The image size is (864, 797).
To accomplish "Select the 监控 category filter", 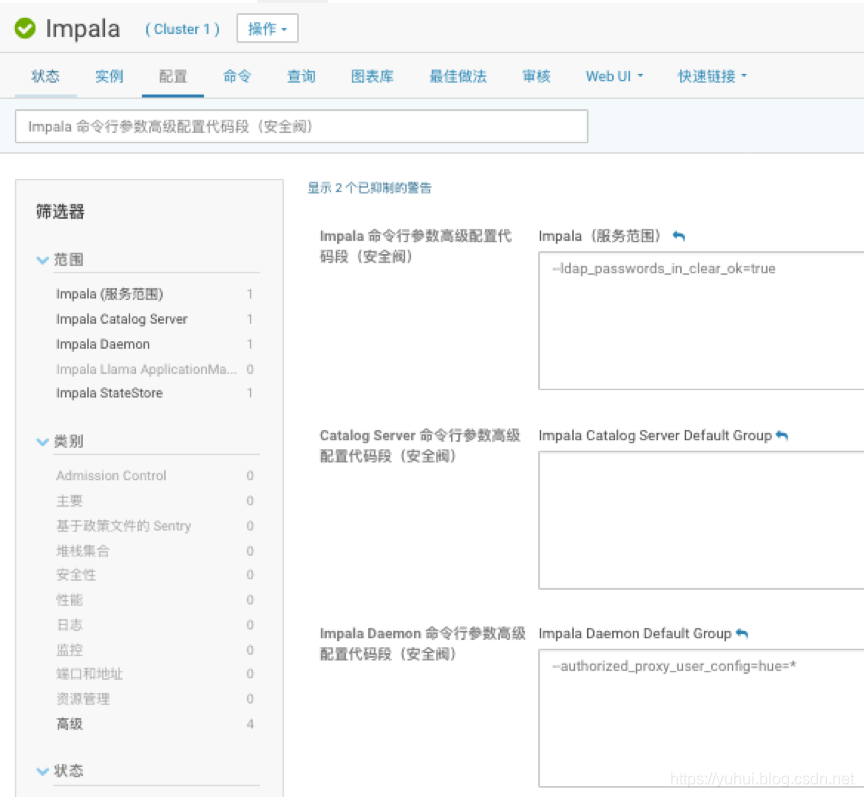I will click(69, 649).
